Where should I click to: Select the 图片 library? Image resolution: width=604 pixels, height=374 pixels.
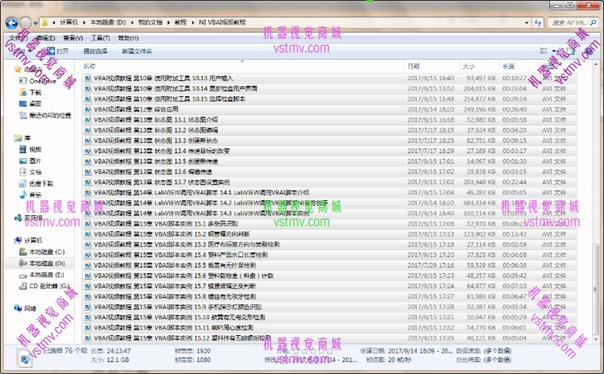coord(30,161)
